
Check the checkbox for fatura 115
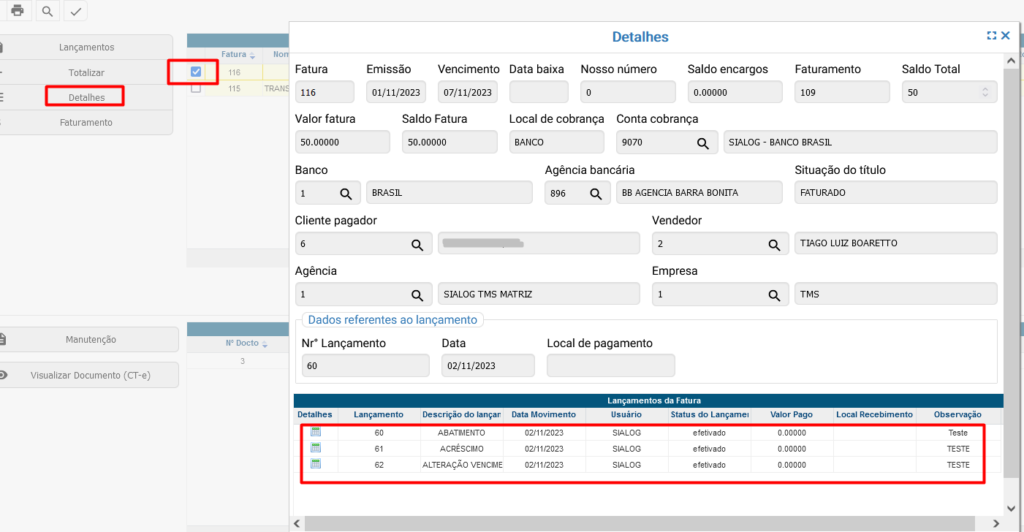[196, 88]
